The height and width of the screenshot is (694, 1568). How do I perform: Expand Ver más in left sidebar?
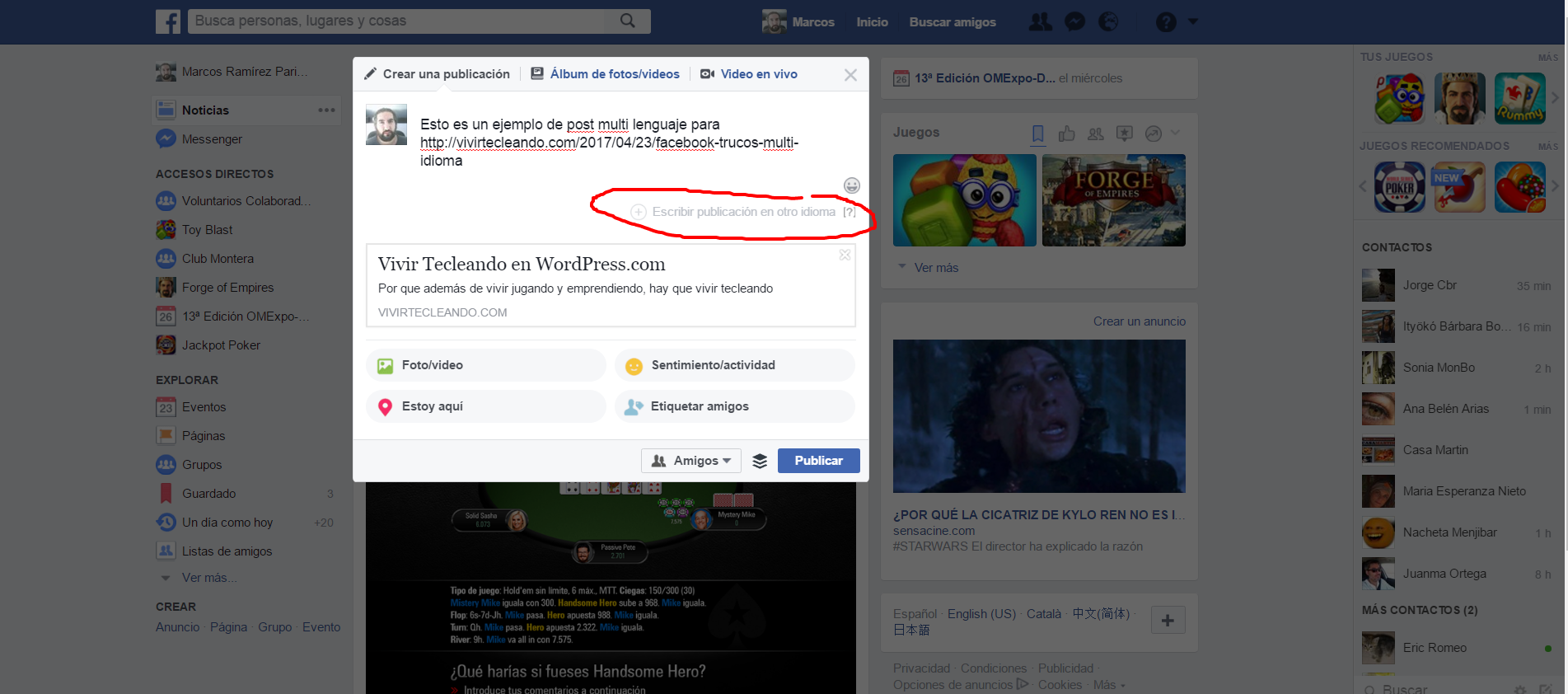tap(208, 578)
